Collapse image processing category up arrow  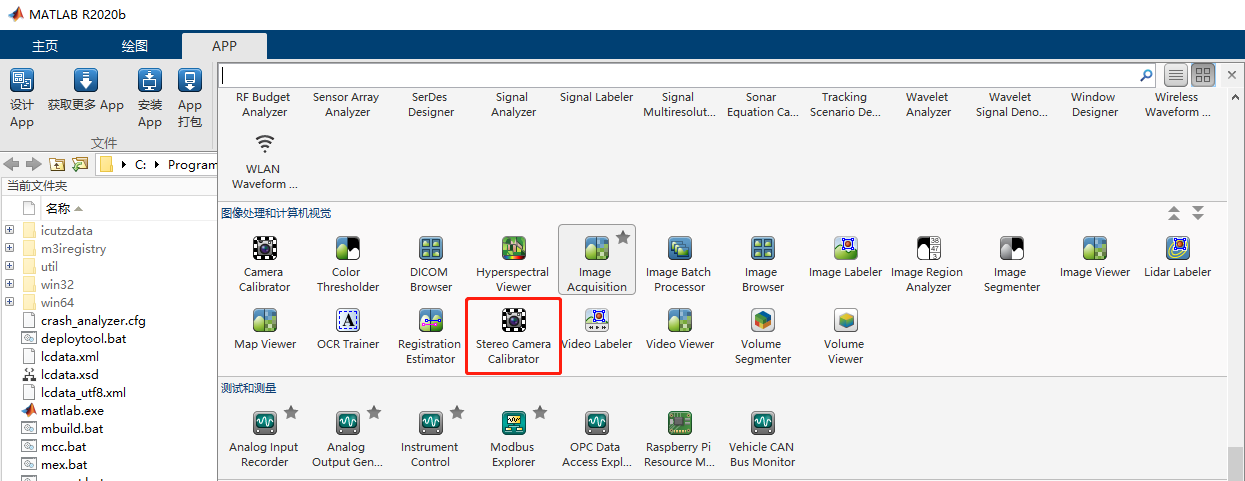point(1175,213)
